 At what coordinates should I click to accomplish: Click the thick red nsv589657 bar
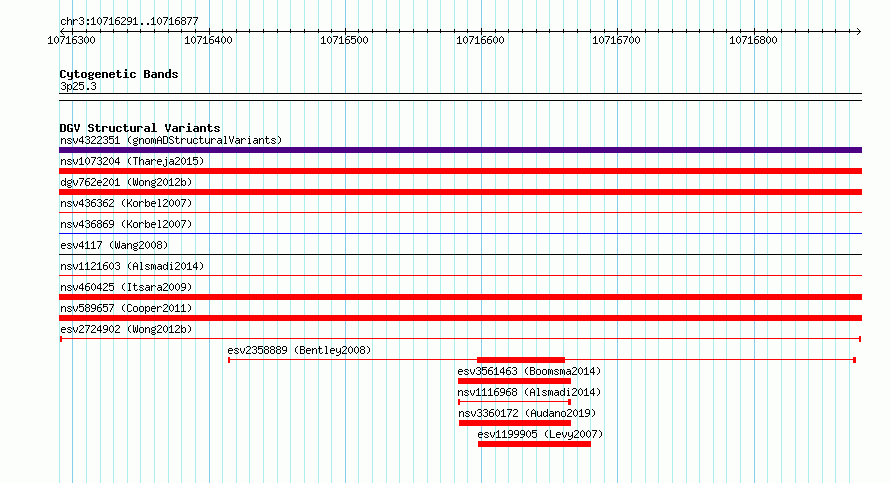tap(460, 318)
